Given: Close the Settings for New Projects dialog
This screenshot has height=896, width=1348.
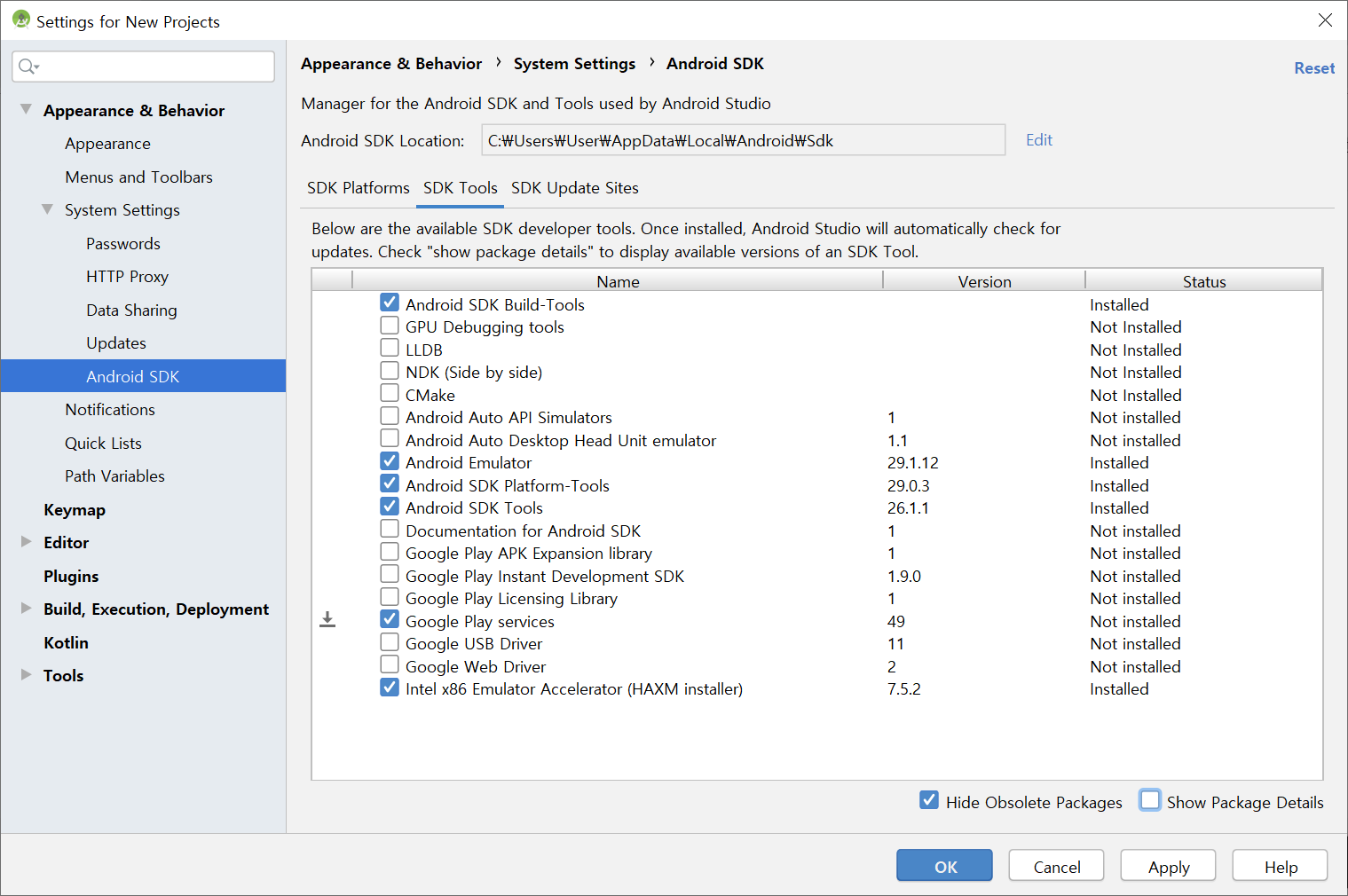Looking at the screenshot, I should (x=1325, y=20).
